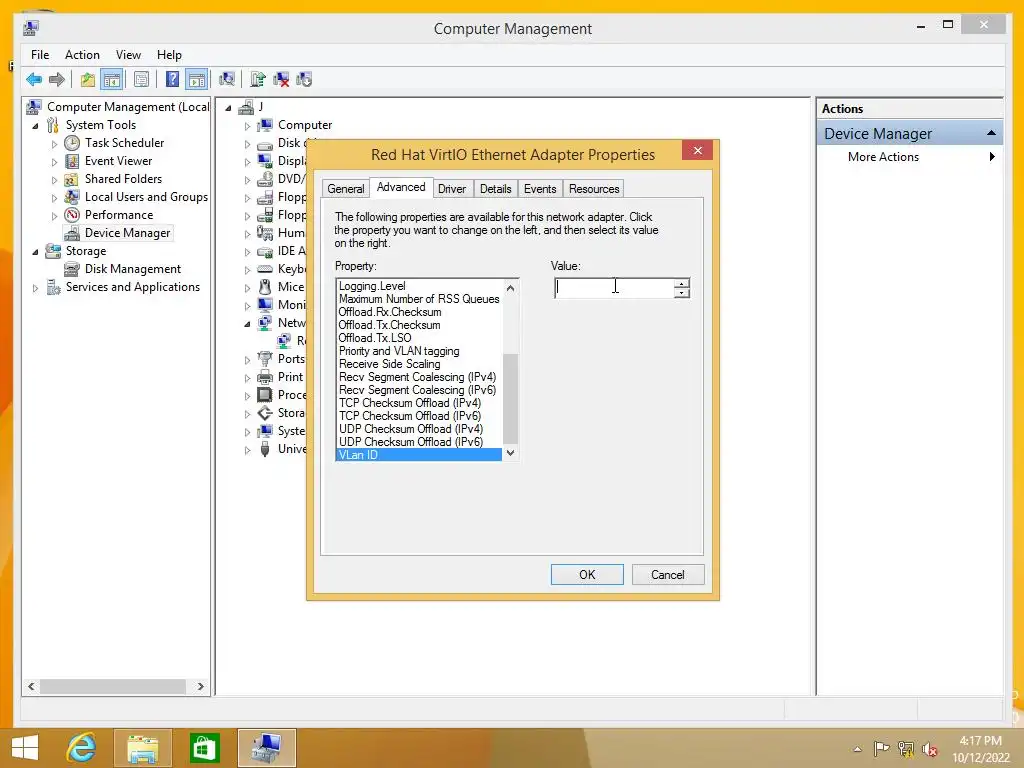Image resolution: width=1024 pixels, height=768 pixels.
Task: Open More Actions in Actions pane
Action: (x=883, y=157)
